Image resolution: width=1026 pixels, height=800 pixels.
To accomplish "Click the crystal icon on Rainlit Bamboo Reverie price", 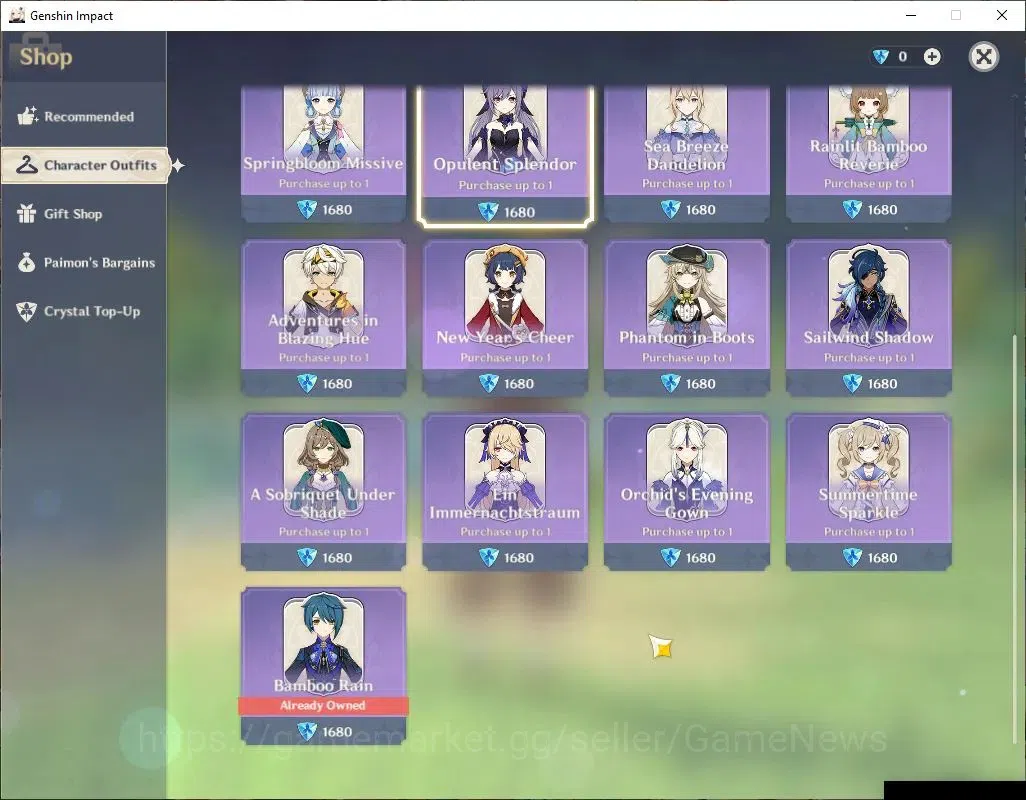I will (x=852, y=209).
